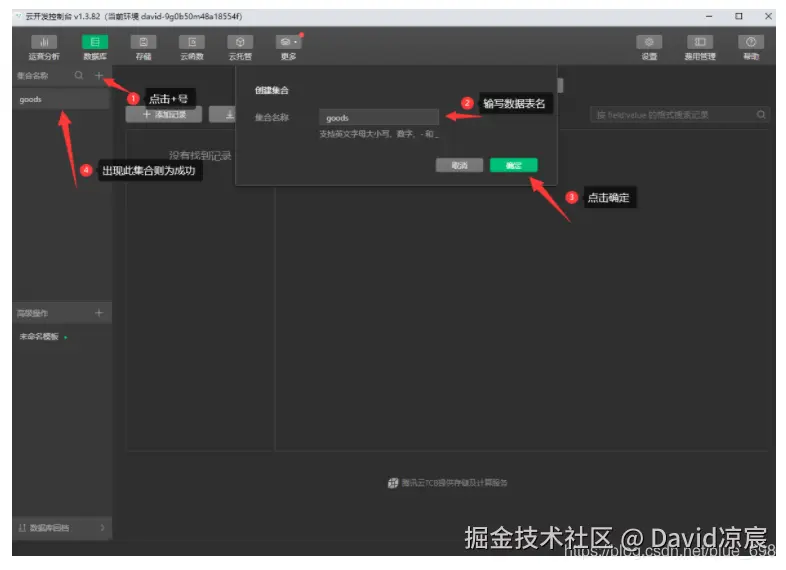Click the plus icon beside 高级操作
The width and height of the screenshot is (786, 570).
click(x=99, y=313)
